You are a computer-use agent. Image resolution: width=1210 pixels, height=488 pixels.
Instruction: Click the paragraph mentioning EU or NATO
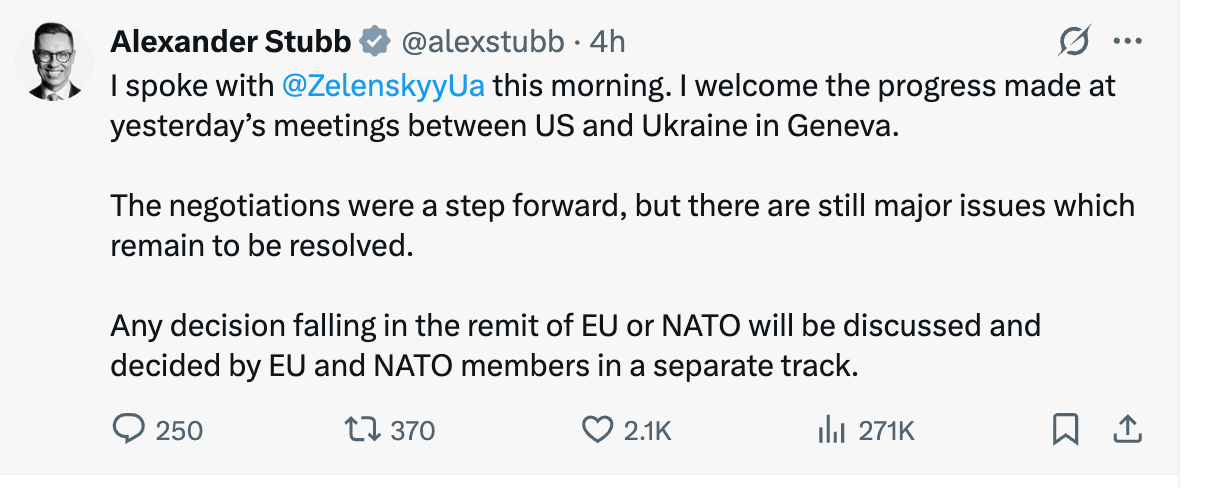pyautogui.click(x=575, y=345)
